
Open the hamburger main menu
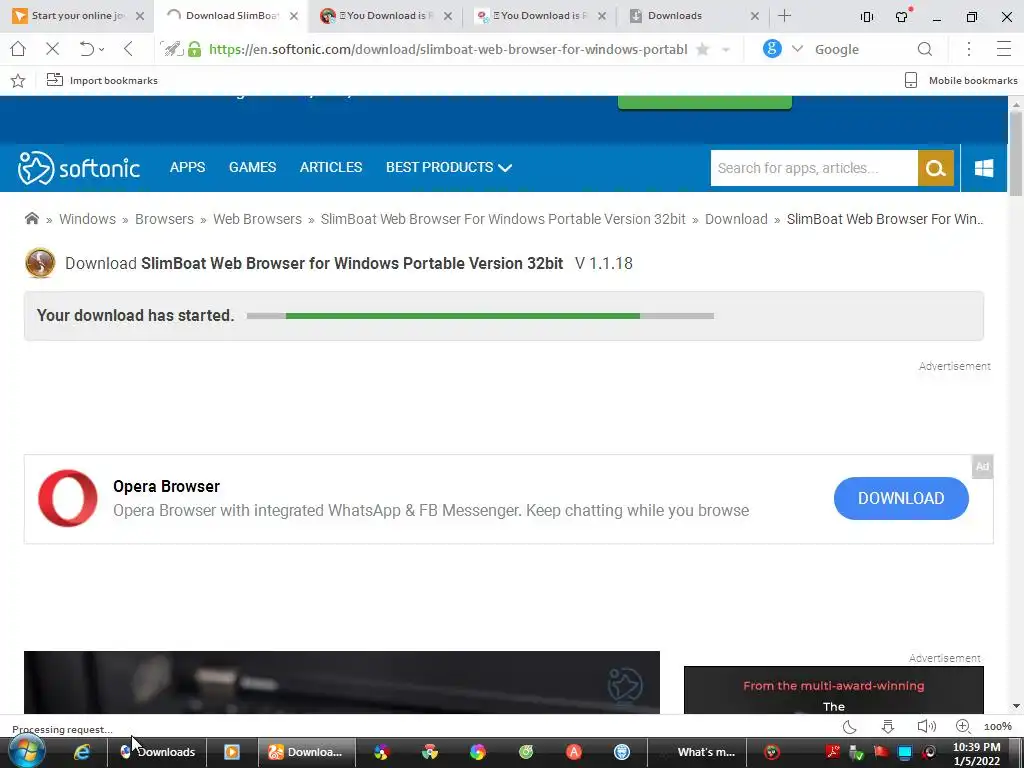pos(1003,49)
